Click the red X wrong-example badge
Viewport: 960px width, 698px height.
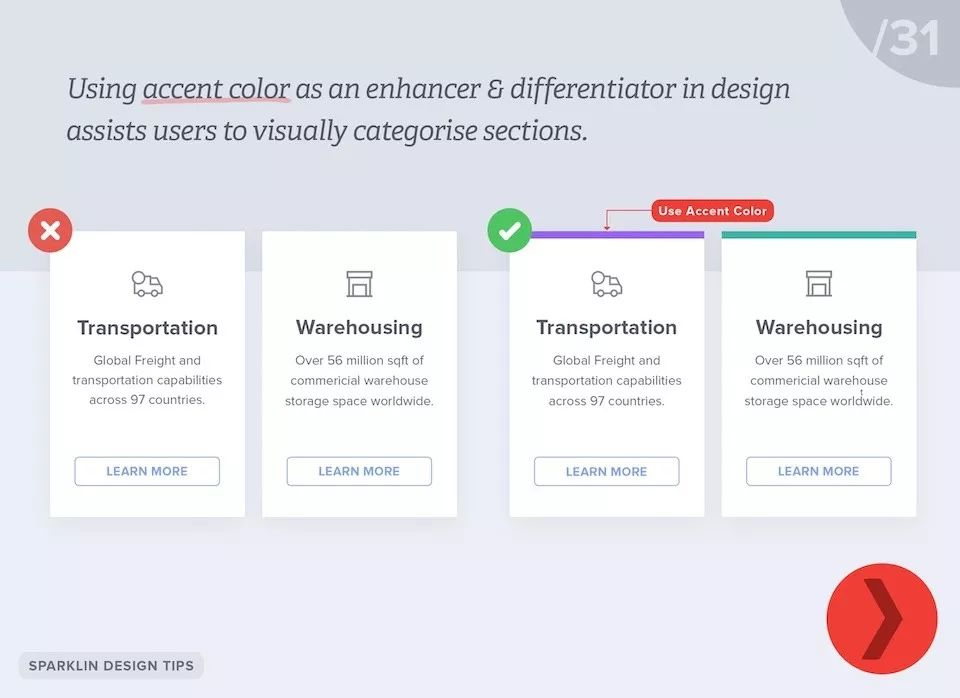(50, 230)
